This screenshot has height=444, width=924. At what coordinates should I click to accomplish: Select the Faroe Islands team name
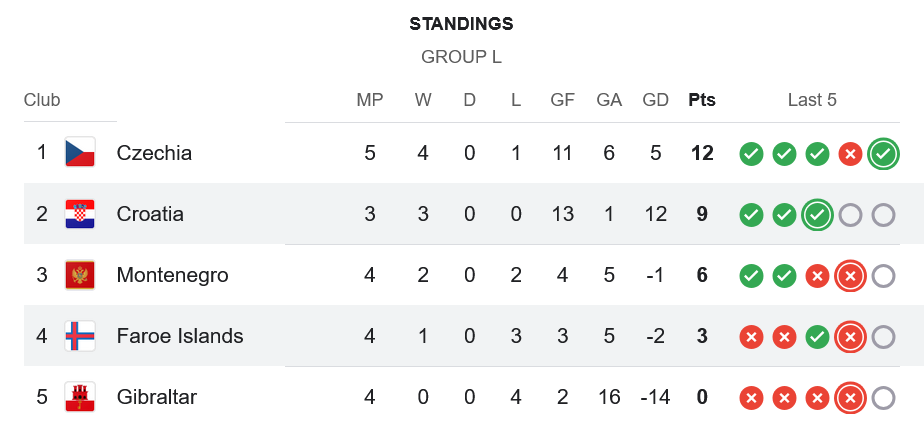[180, 336]
